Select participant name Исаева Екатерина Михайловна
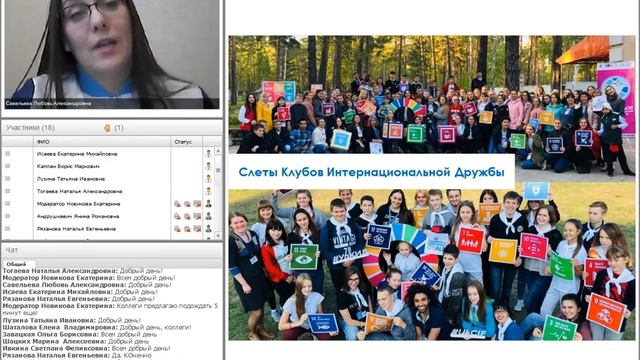 click(x=77, y=154)
